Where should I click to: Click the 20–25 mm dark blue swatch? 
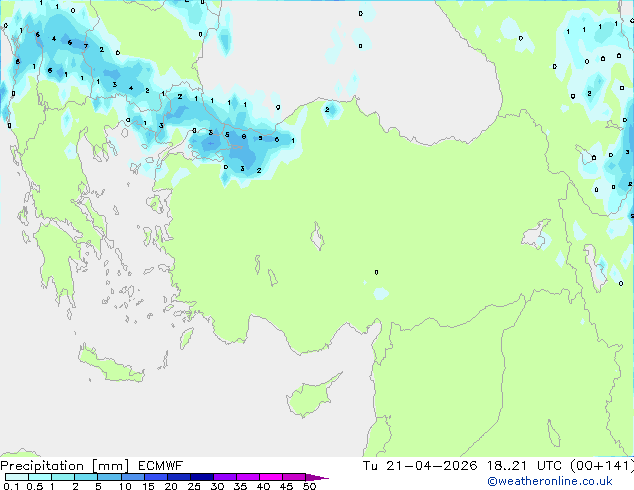point(178,477)
